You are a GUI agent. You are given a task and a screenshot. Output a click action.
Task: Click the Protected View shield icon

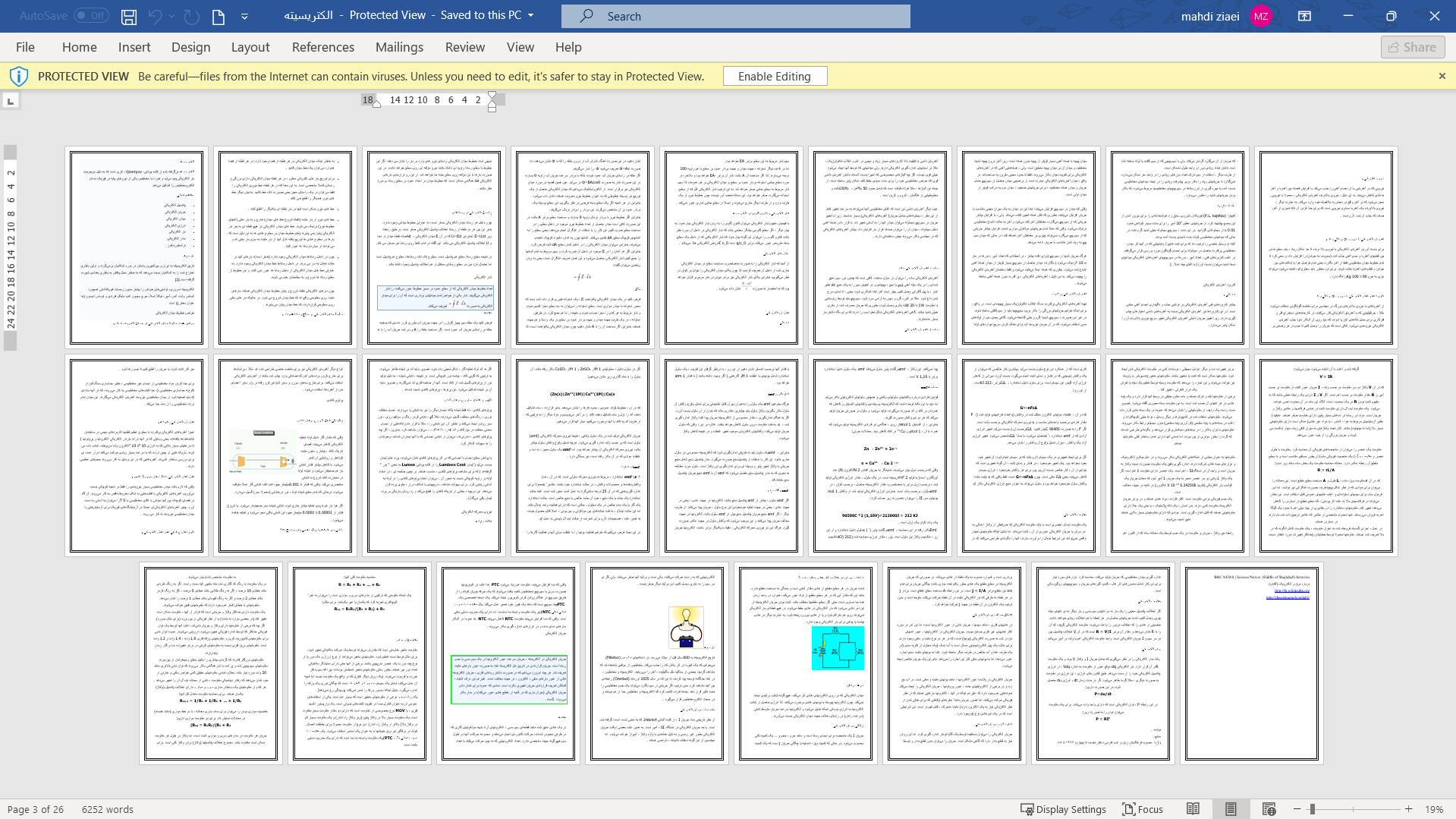click(x=19, y=76)
